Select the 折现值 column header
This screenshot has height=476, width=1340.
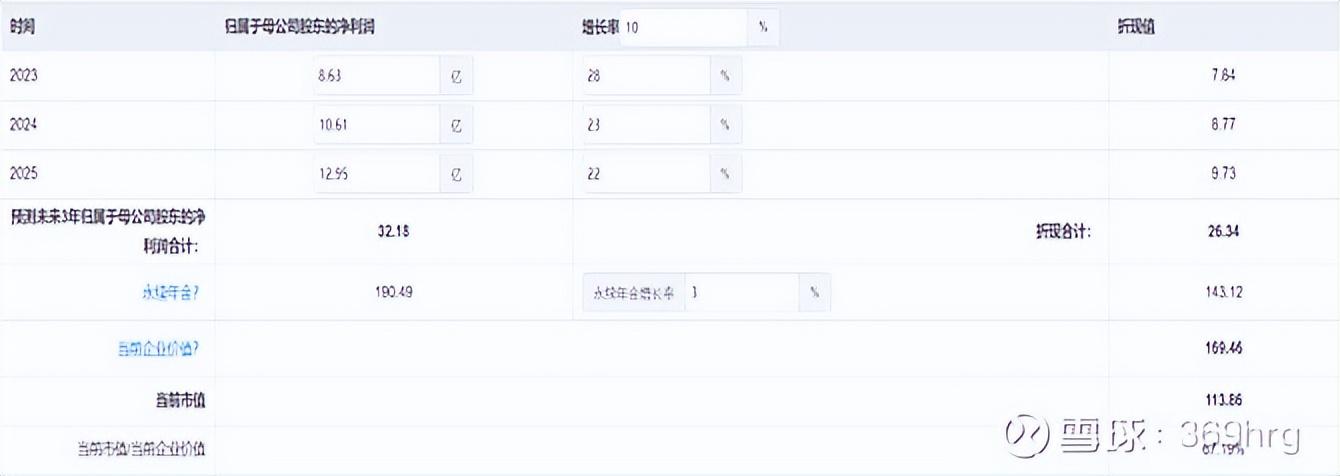pos(1136,28)
